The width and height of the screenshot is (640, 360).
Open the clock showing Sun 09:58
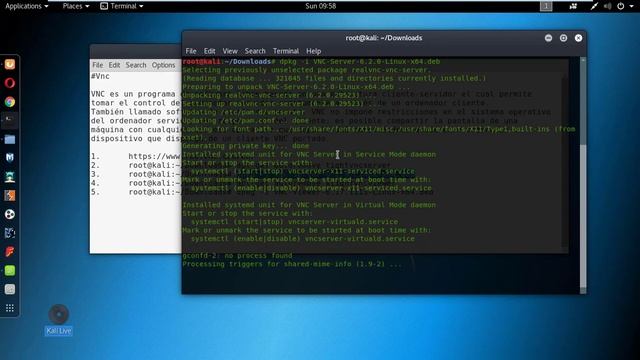click(320, 6)
